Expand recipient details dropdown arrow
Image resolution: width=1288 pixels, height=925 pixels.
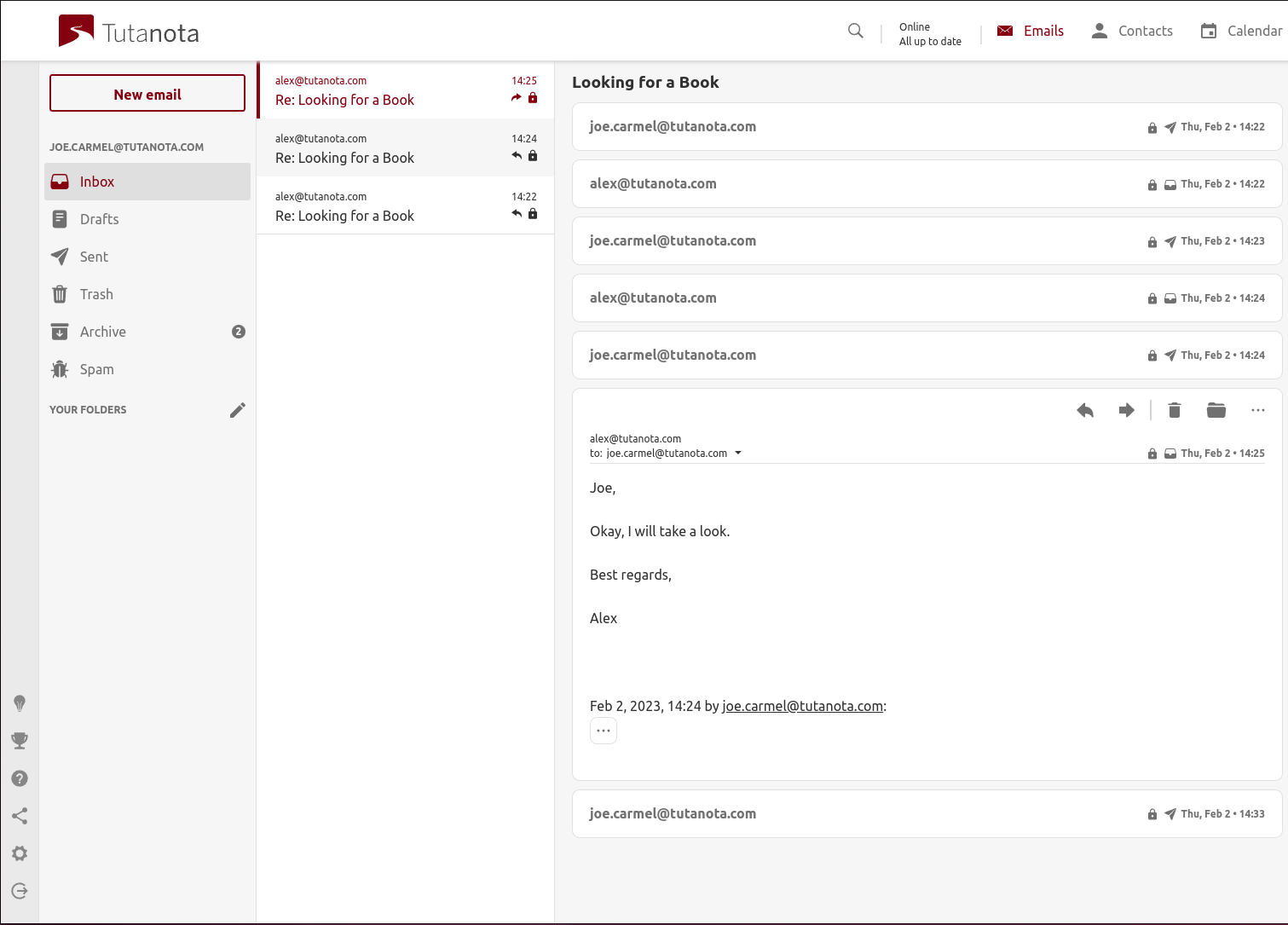(x=738, y=454)
